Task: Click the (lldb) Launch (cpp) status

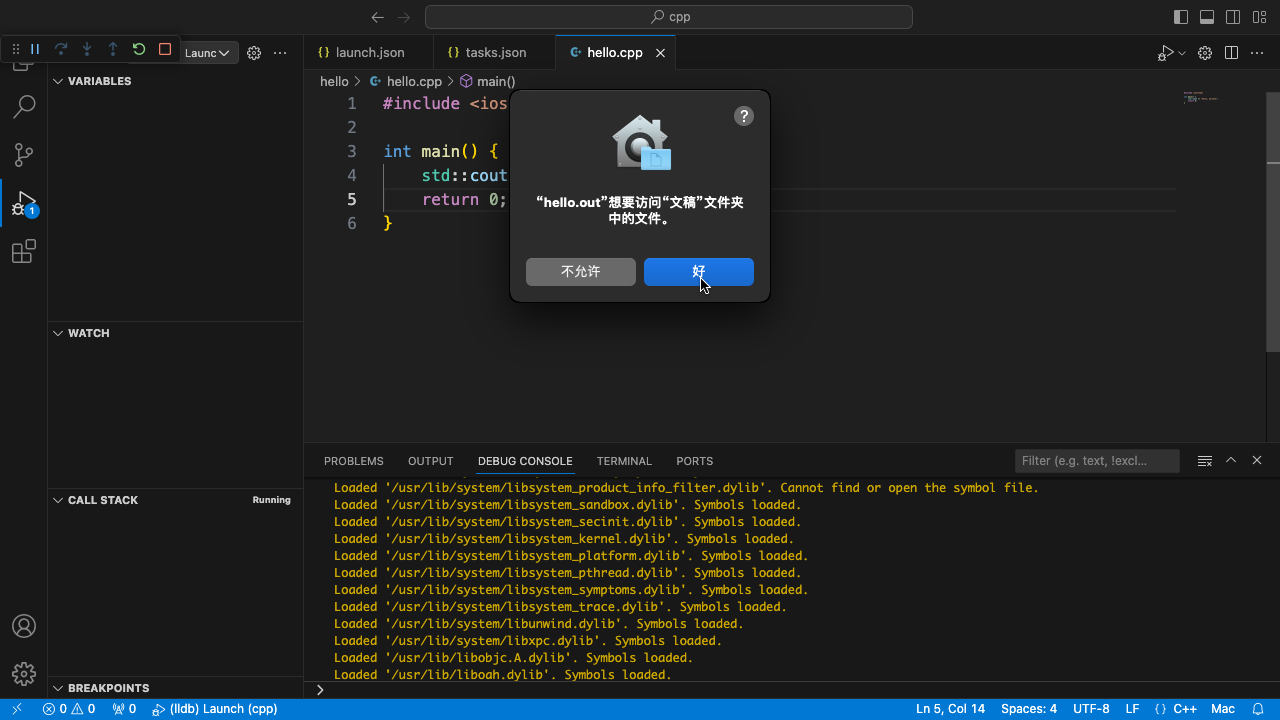Action: click(215, 709)
